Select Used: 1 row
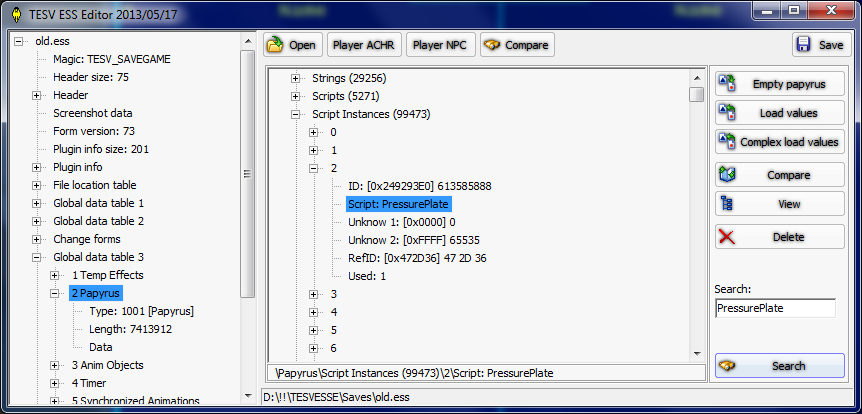The height and width of the screenshot is (414, 862). click(x=367, y=277)
